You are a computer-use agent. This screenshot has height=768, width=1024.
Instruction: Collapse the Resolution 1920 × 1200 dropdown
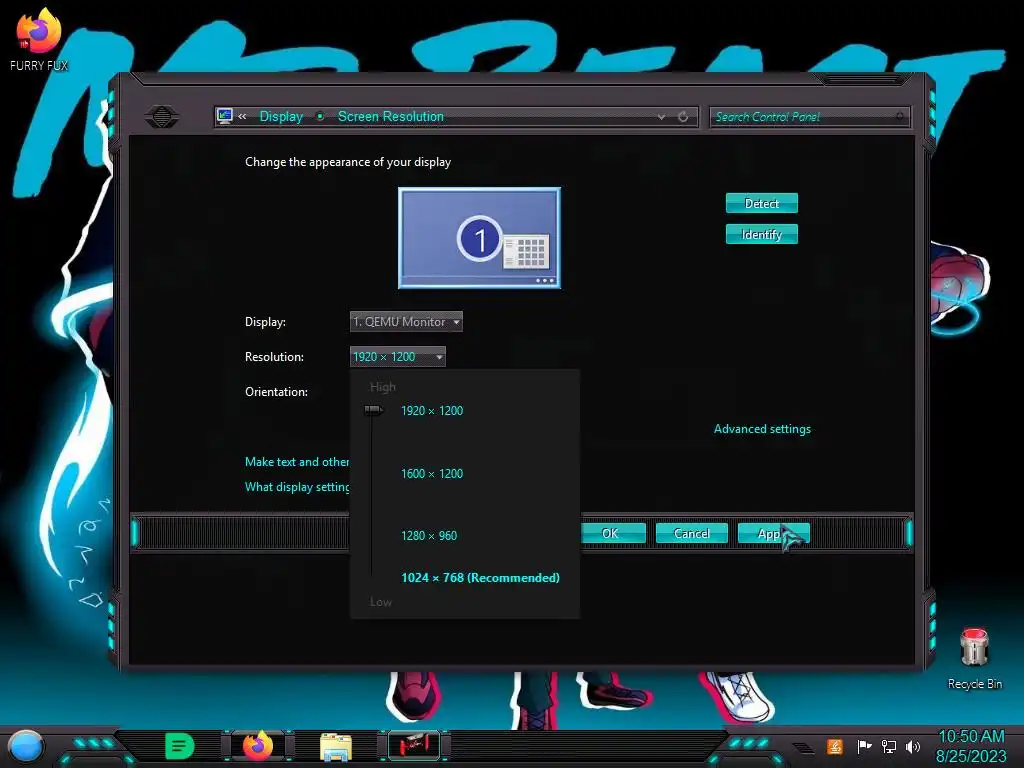(x=398, y=357)
